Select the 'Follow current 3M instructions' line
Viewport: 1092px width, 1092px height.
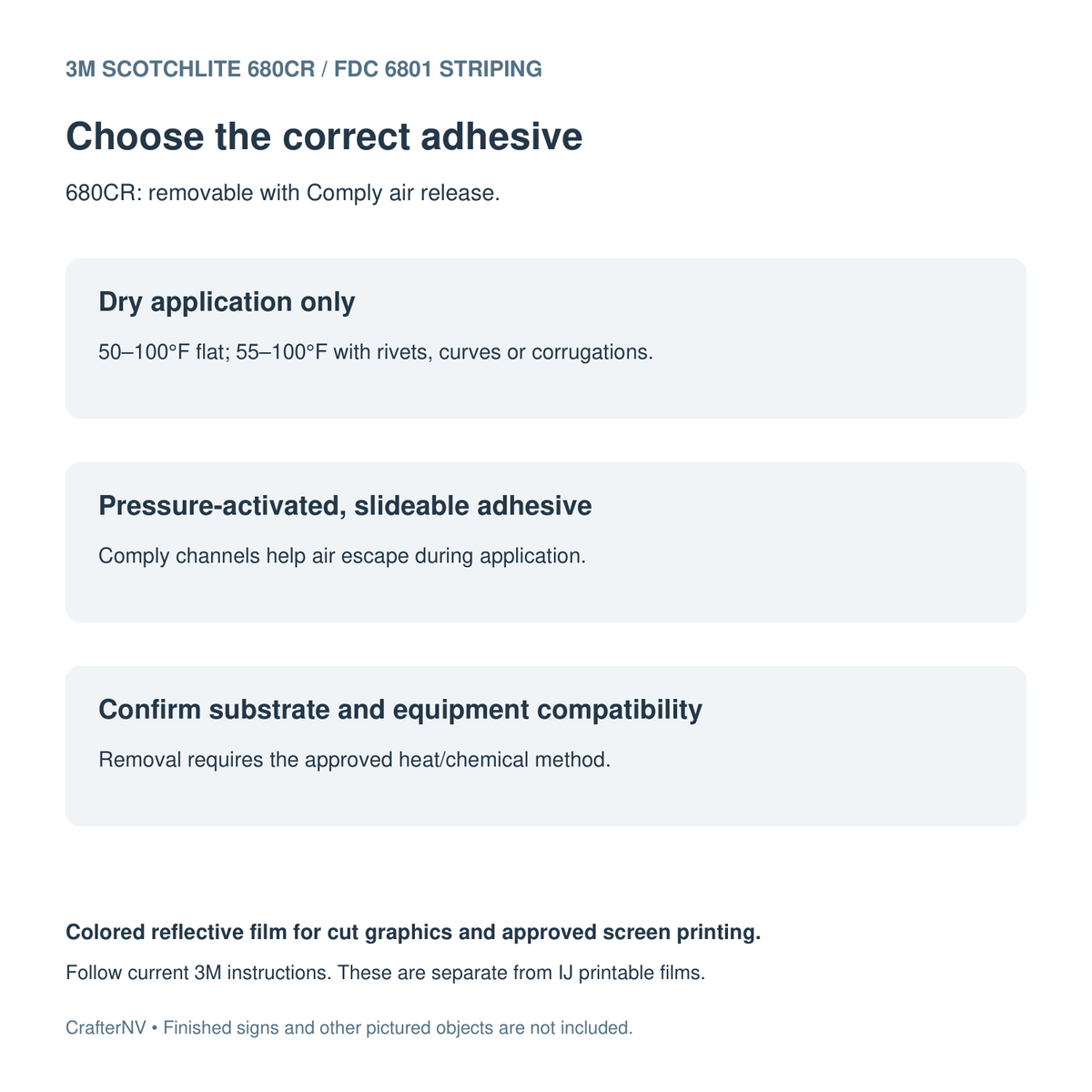click(x=386, y=973)
